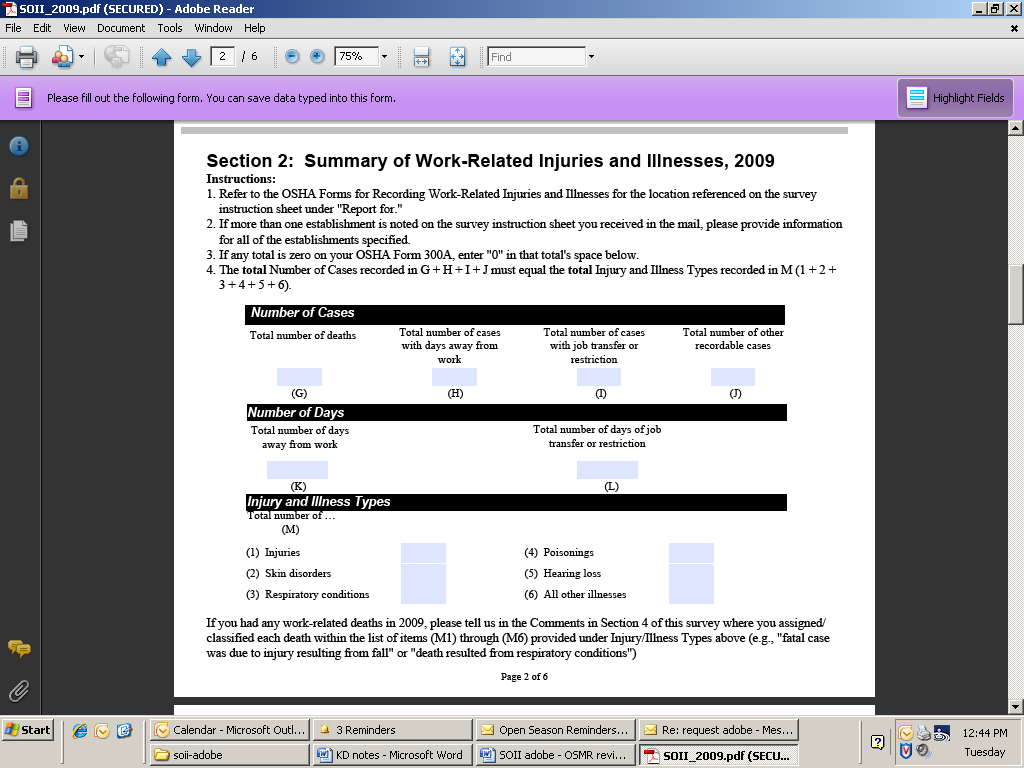
Task: Click the zoom in plus button
Action: coord(317,57)
